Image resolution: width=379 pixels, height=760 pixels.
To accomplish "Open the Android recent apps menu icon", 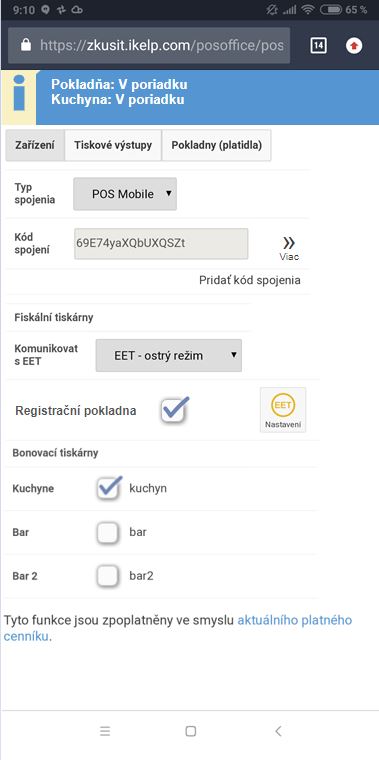I will pos(105,731).
